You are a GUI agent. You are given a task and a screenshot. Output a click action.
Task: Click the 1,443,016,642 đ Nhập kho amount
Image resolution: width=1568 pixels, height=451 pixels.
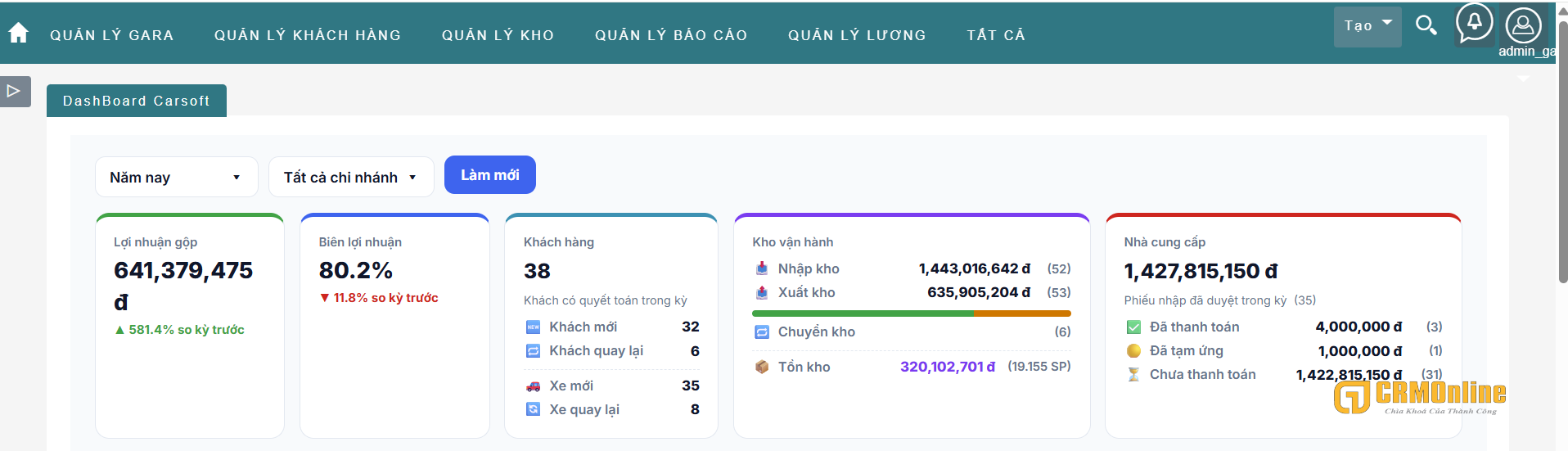[975, 268]
